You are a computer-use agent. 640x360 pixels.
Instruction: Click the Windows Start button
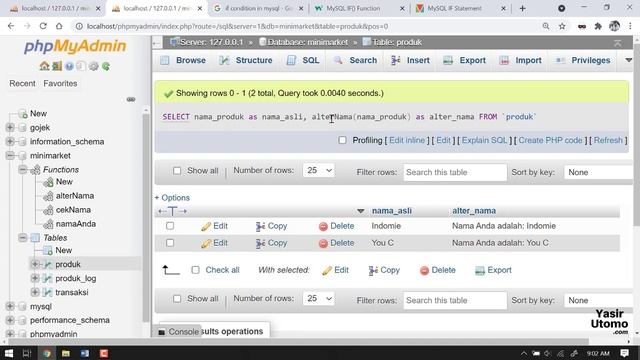9,353
